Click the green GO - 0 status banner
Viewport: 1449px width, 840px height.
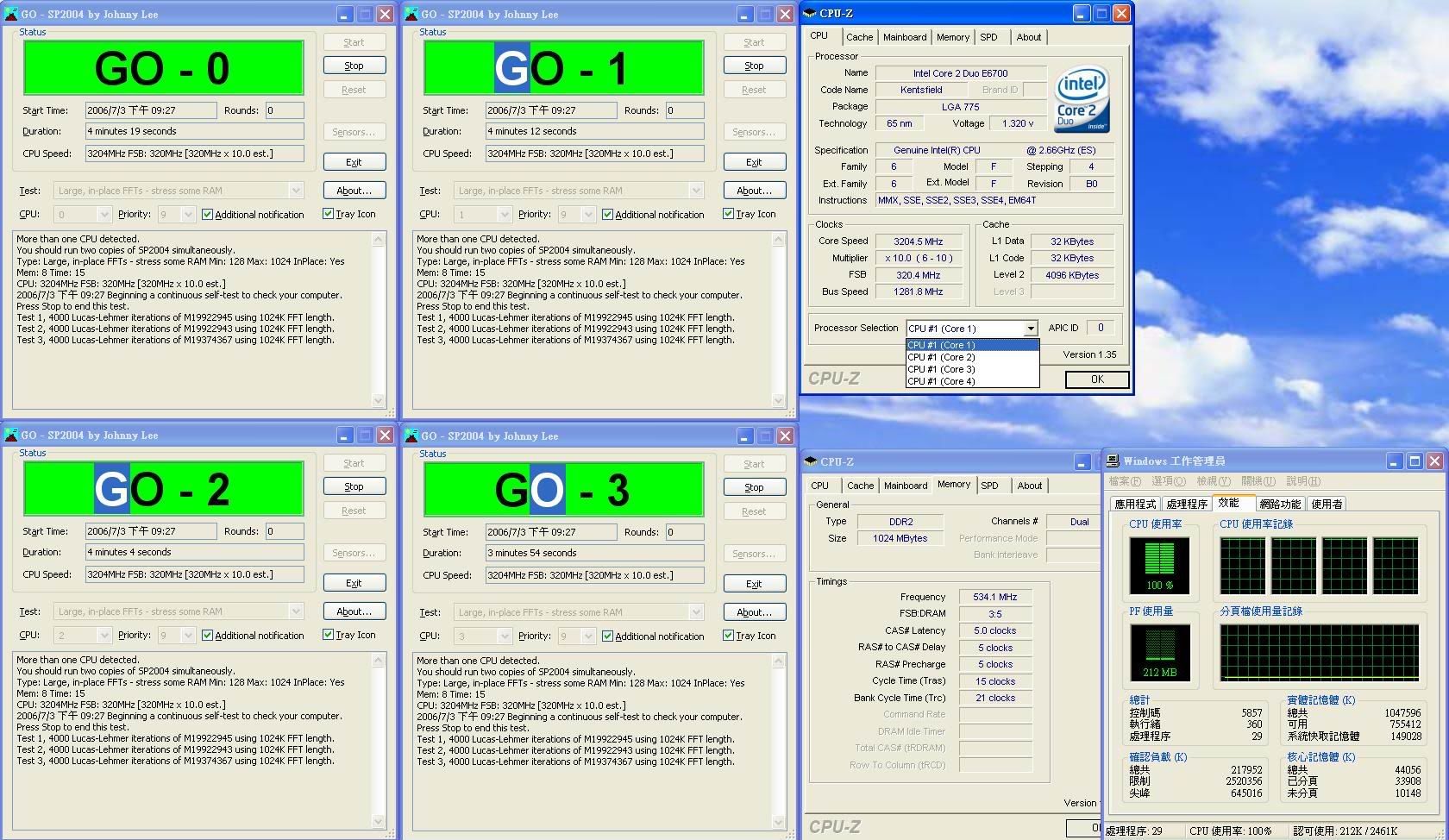164,68
